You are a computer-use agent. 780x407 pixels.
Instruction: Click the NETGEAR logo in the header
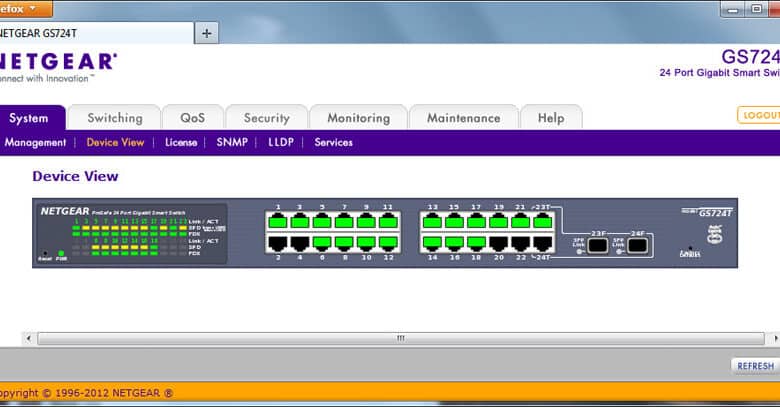[x=57, y=62]
